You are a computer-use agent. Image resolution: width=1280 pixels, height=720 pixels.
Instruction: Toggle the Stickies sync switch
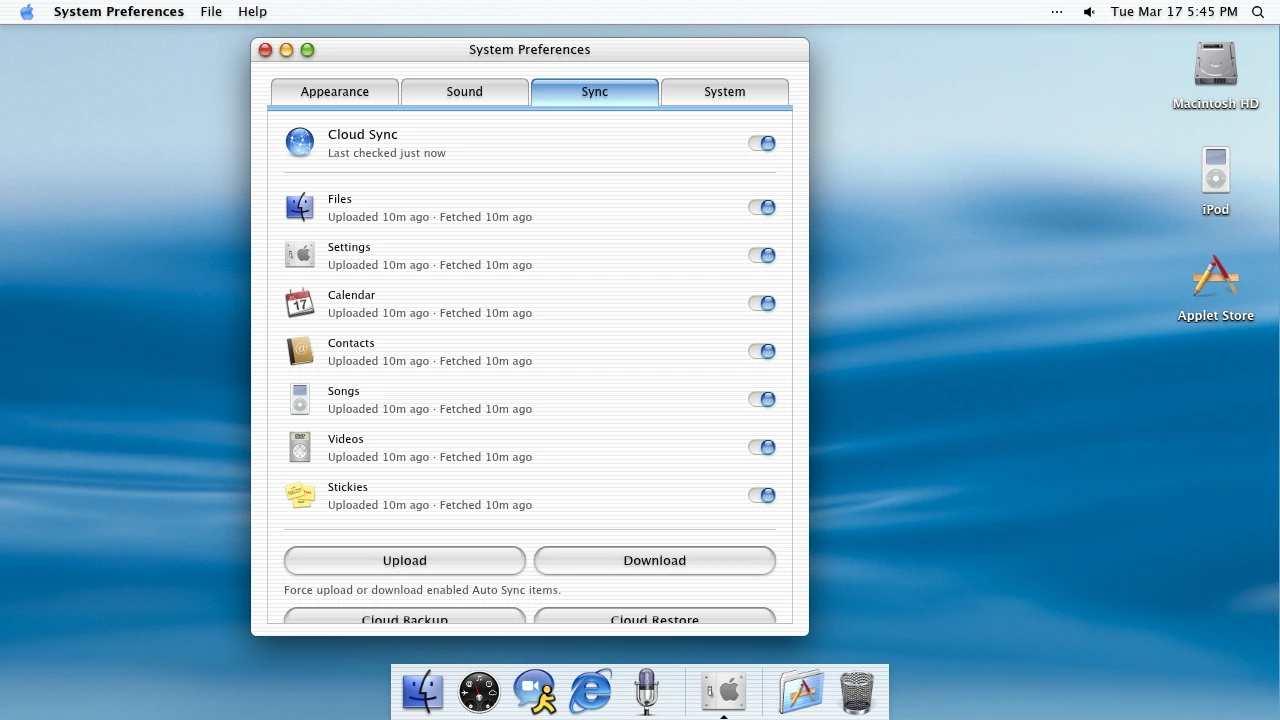762,495
